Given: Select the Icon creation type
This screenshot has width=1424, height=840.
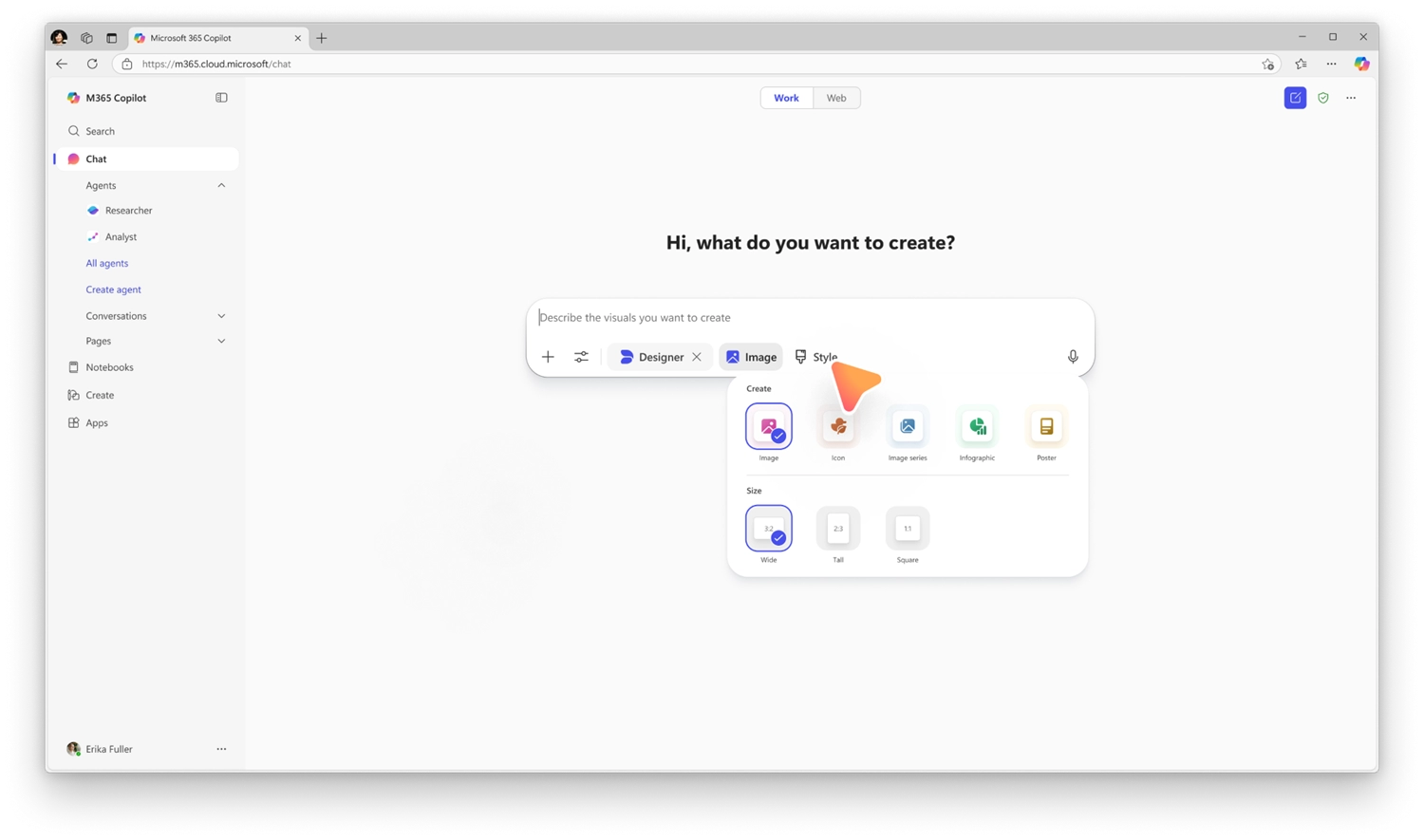Looking at the screenshot, I should coord(837,426).
